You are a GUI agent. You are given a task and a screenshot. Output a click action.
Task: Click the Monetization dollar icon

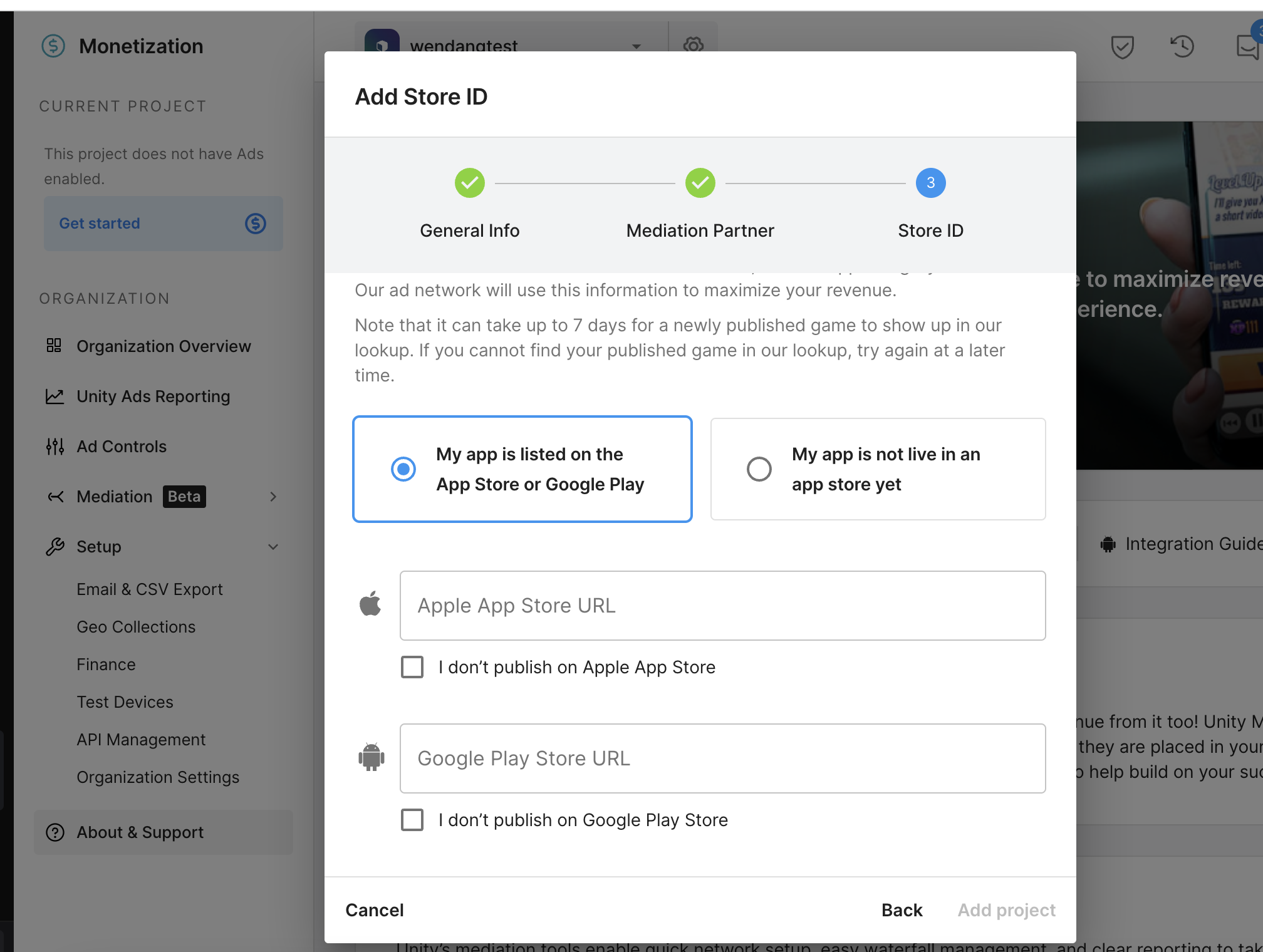click(x=53, y=46)
